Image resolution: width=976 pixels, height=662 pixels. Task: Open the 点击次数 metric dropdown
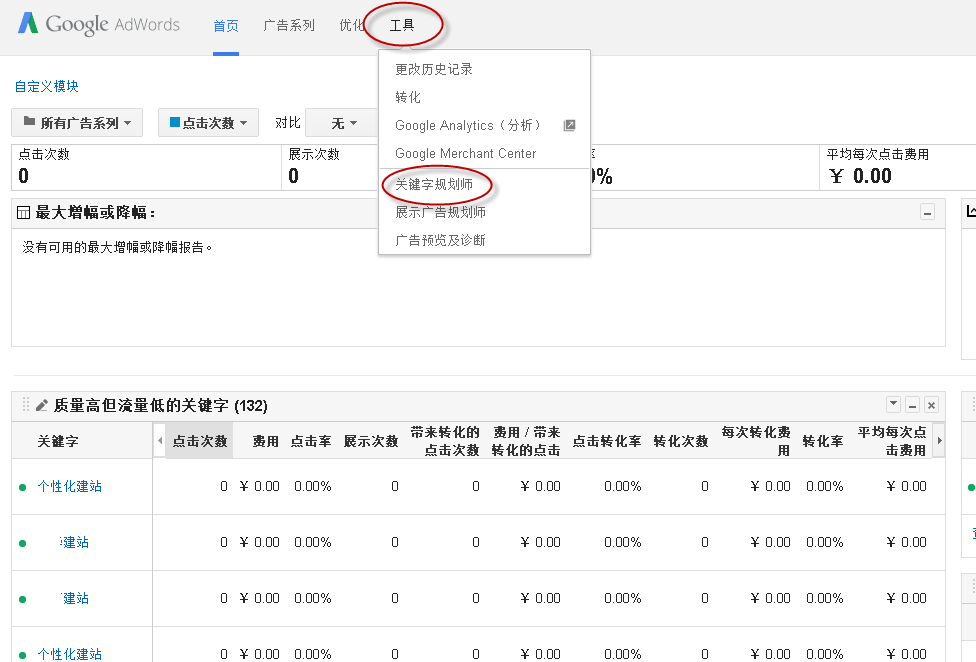pyautogui.click(x=208, y=123)
